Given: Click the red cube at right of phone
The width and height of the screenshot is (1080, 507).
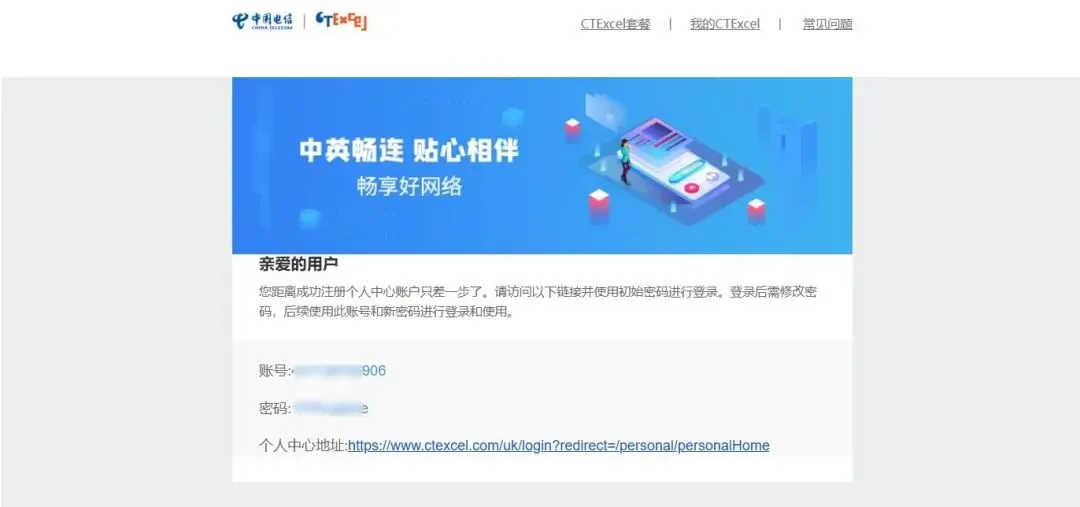Looking at the screenshot, I should pos(756,210).
